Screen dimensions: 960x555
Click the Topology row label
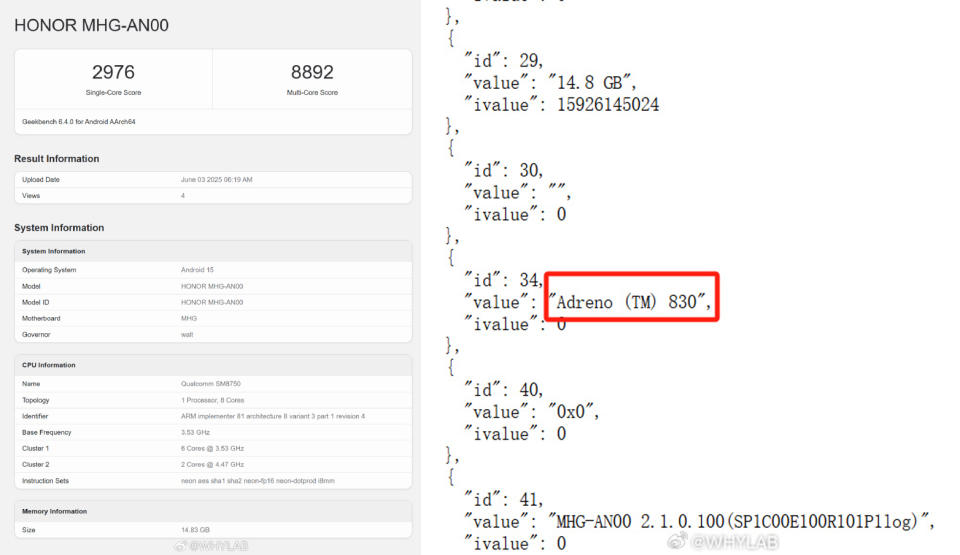[36, 400]
